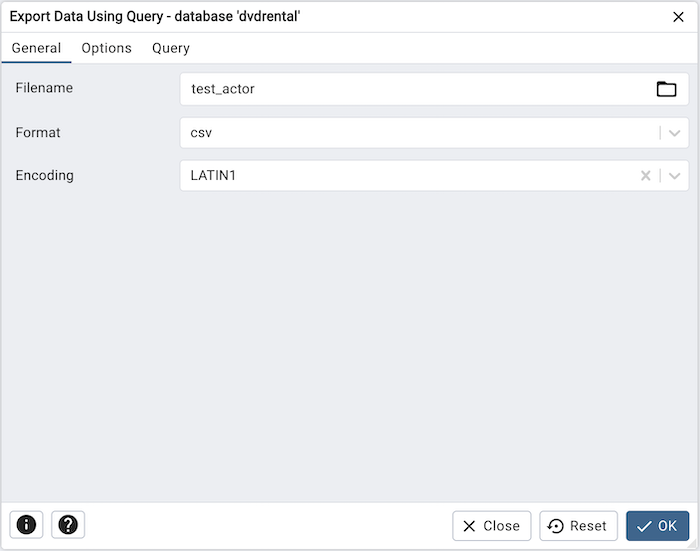Click the info icon at bottom left
The width and height of the screenshot is (700, 551).
[27, 525]
